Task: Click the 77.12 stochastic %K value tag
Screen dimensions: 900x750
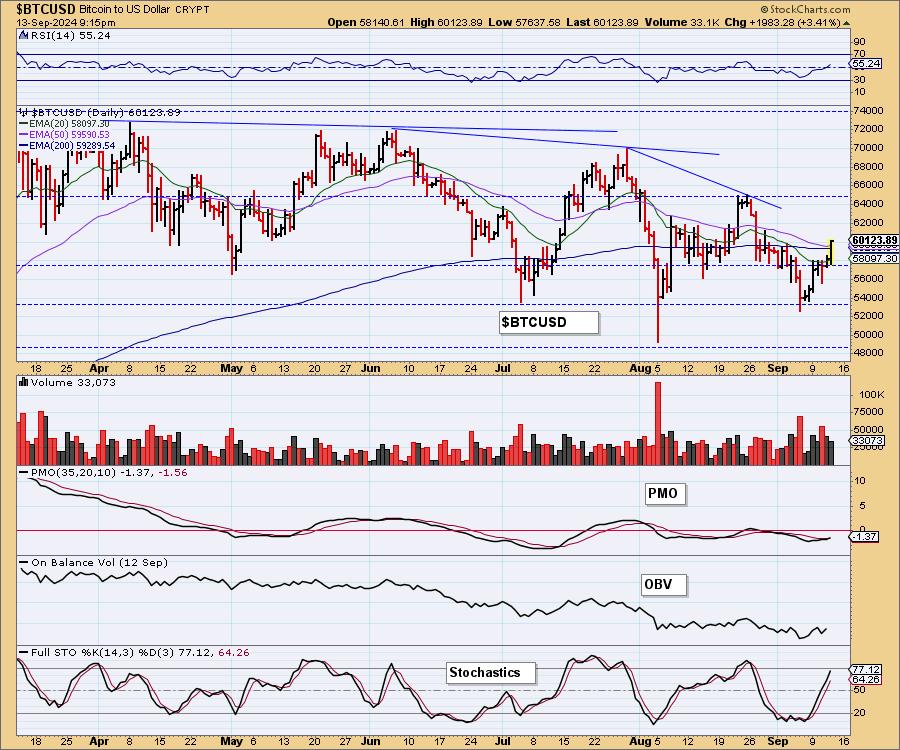Action: coord(866,669)
